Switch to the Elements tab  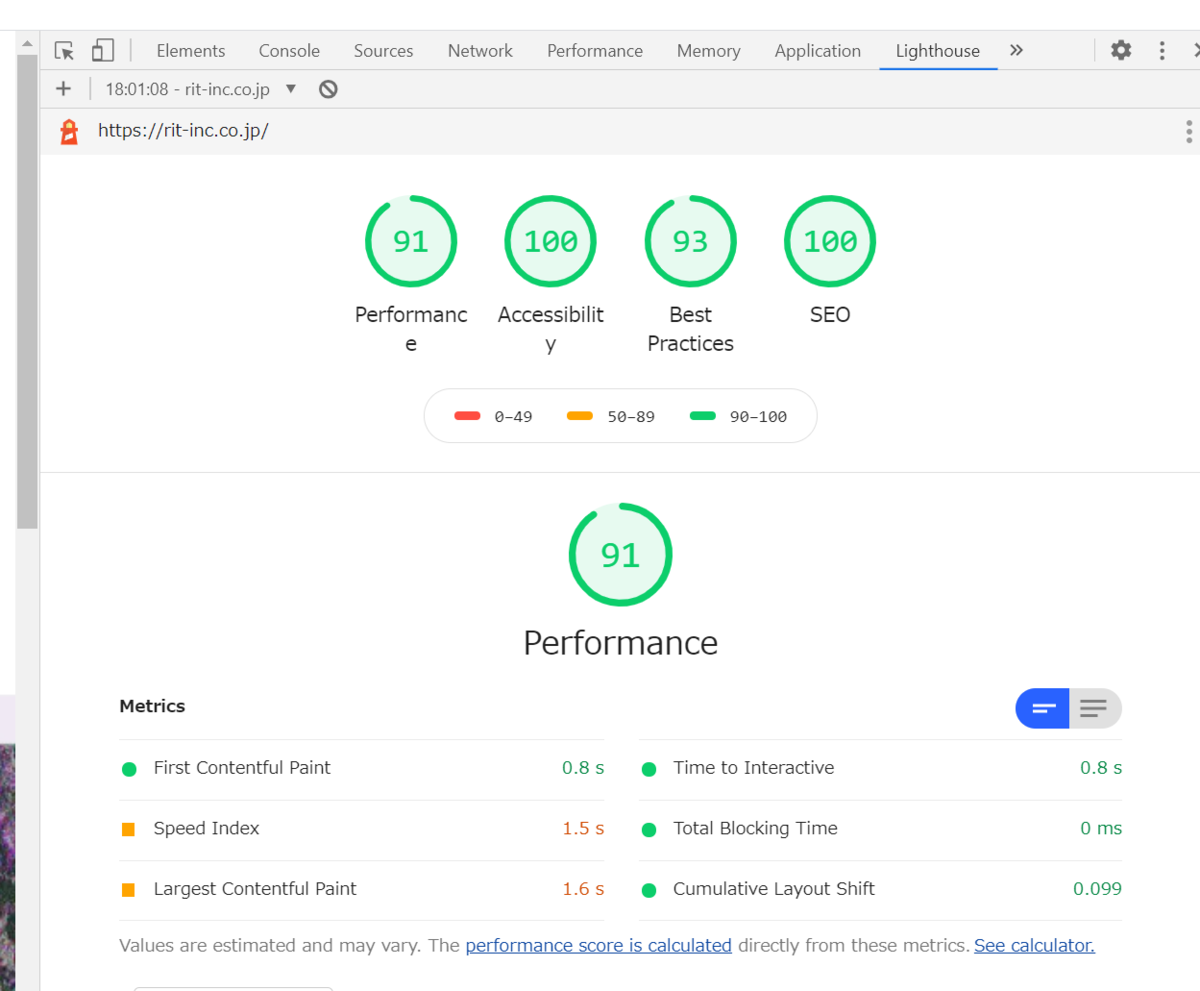point(191,51)
